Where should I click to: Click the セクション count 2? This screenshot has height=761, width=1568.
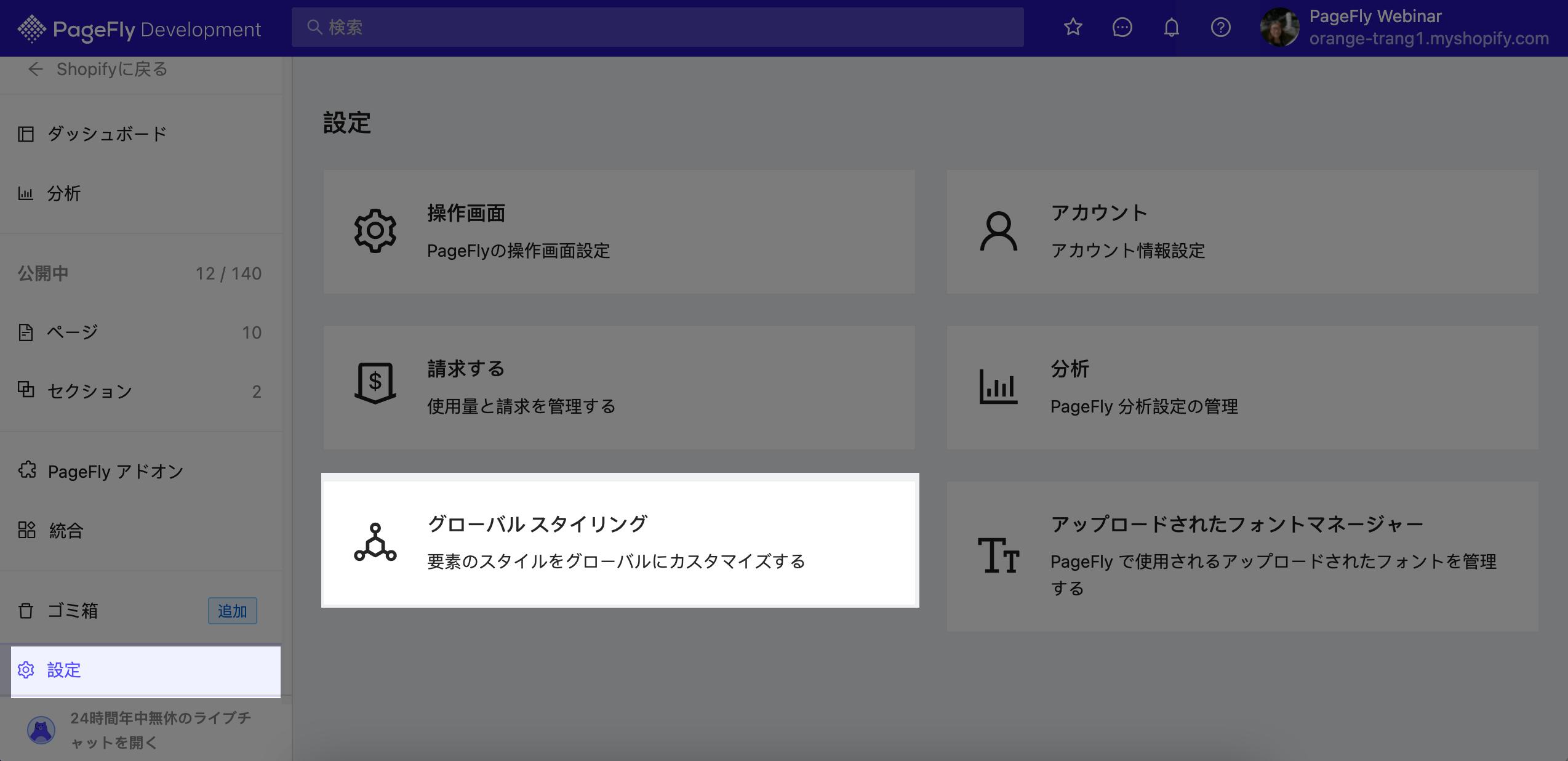[257, 392]
